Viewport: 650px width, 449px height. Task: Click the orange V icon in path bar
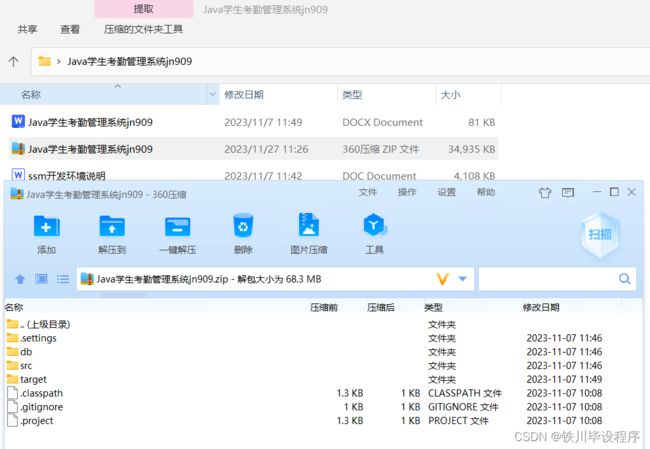443,279
